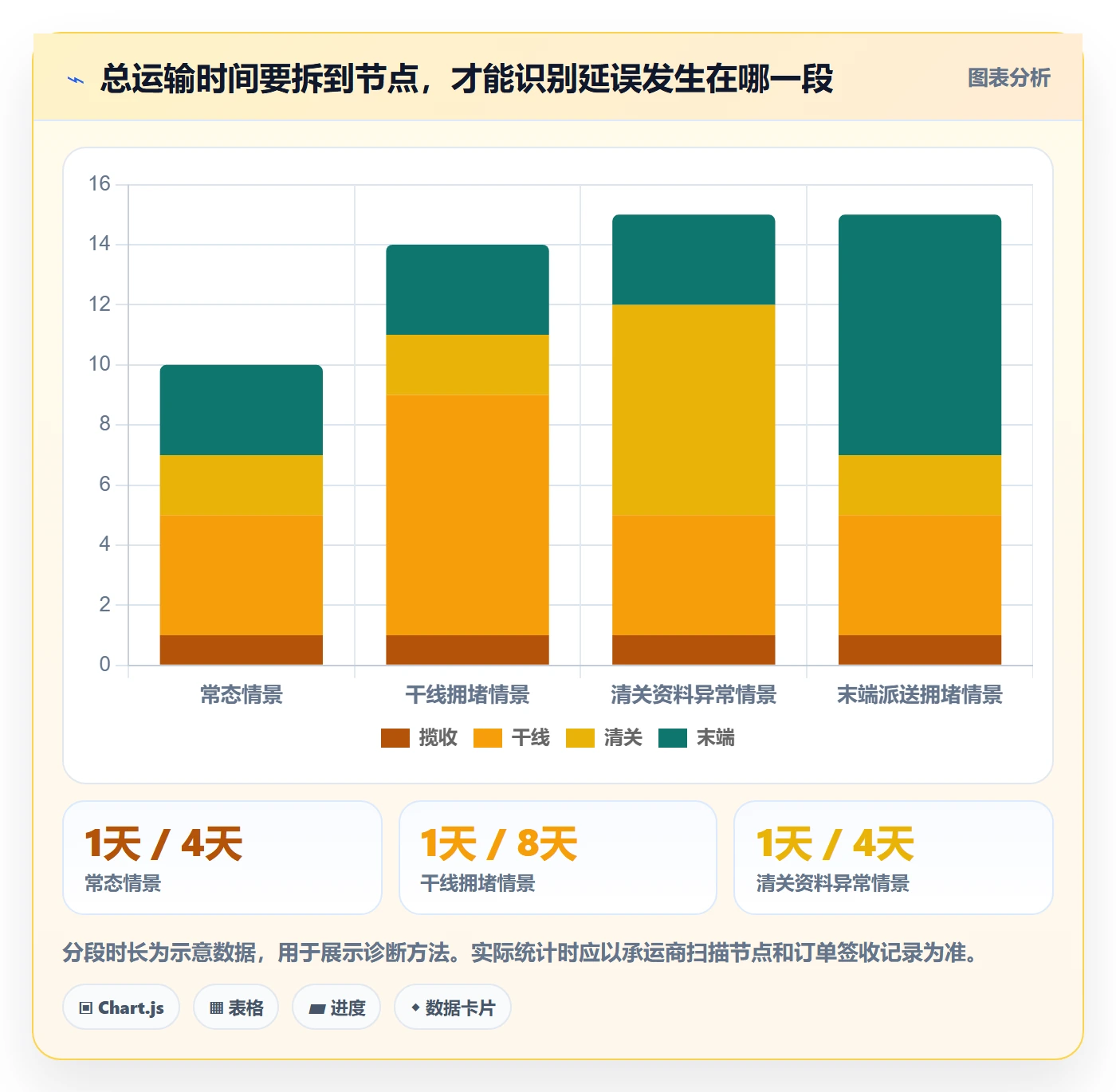The height and width of the screenshot is (1092, 1116).
Task: Click the 清关资料异常情景 x-axis label
Action: 694,695
